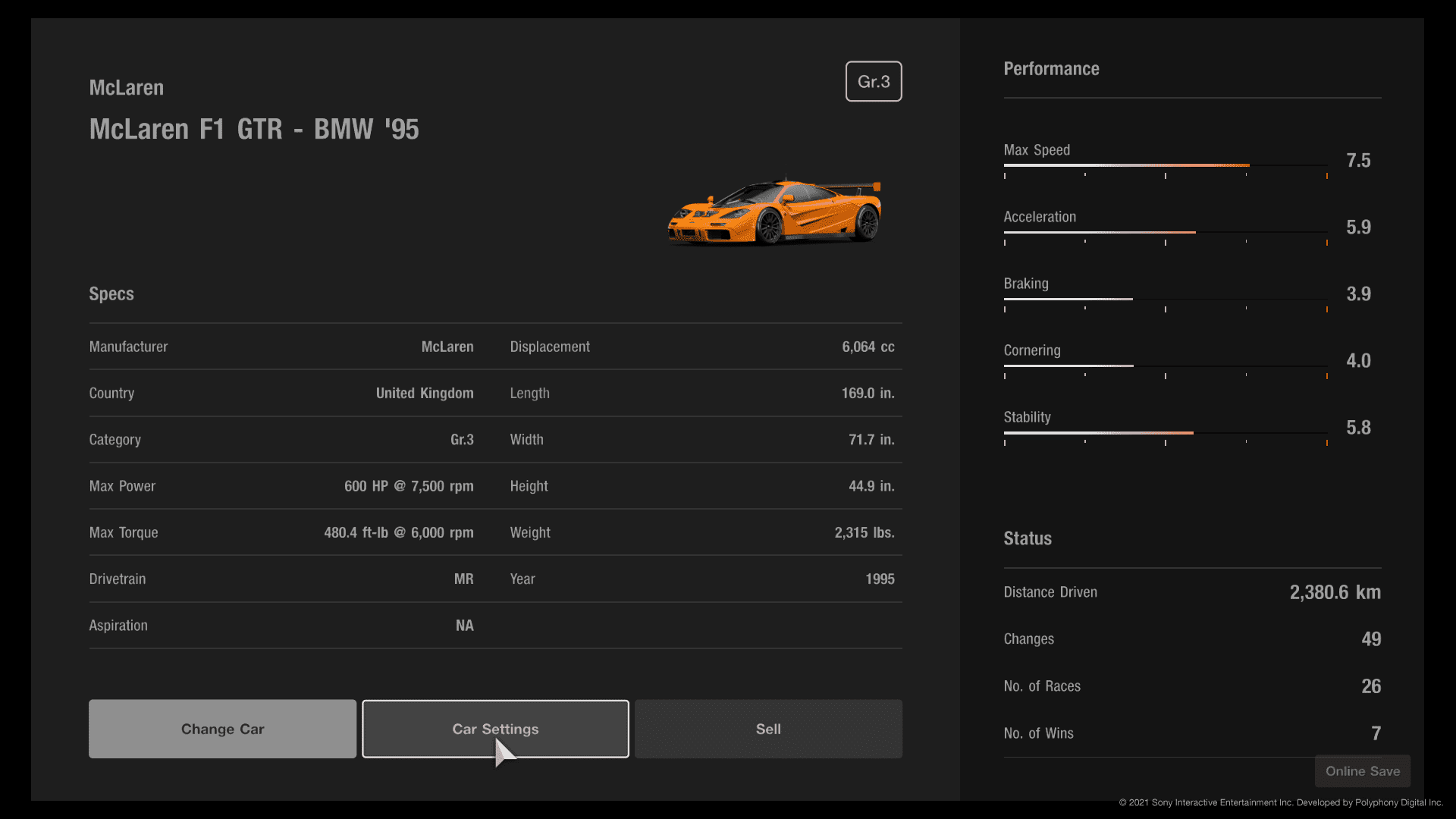Click the Cornering performance bar
This screenshot has height=819, width=1456.
[1166, 366]
